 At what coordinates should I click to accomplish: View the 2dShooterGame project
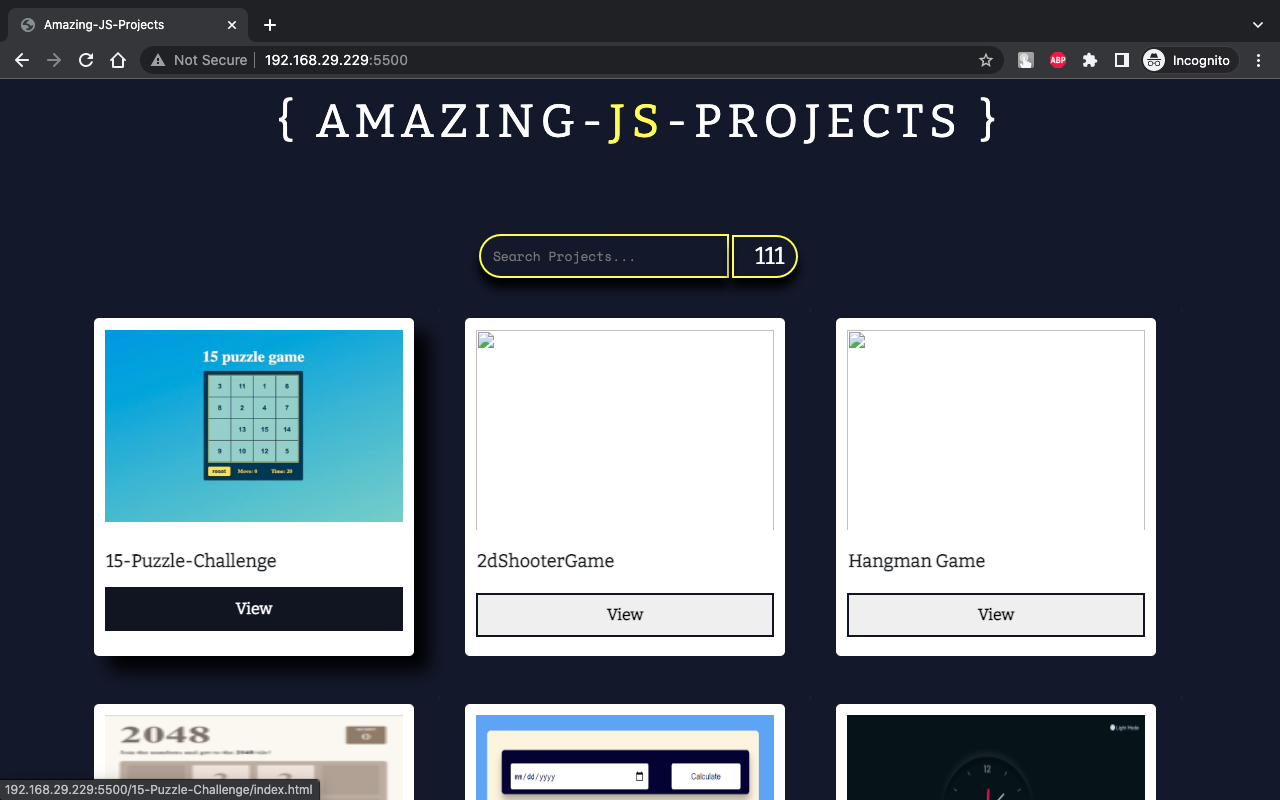point(624,614)
